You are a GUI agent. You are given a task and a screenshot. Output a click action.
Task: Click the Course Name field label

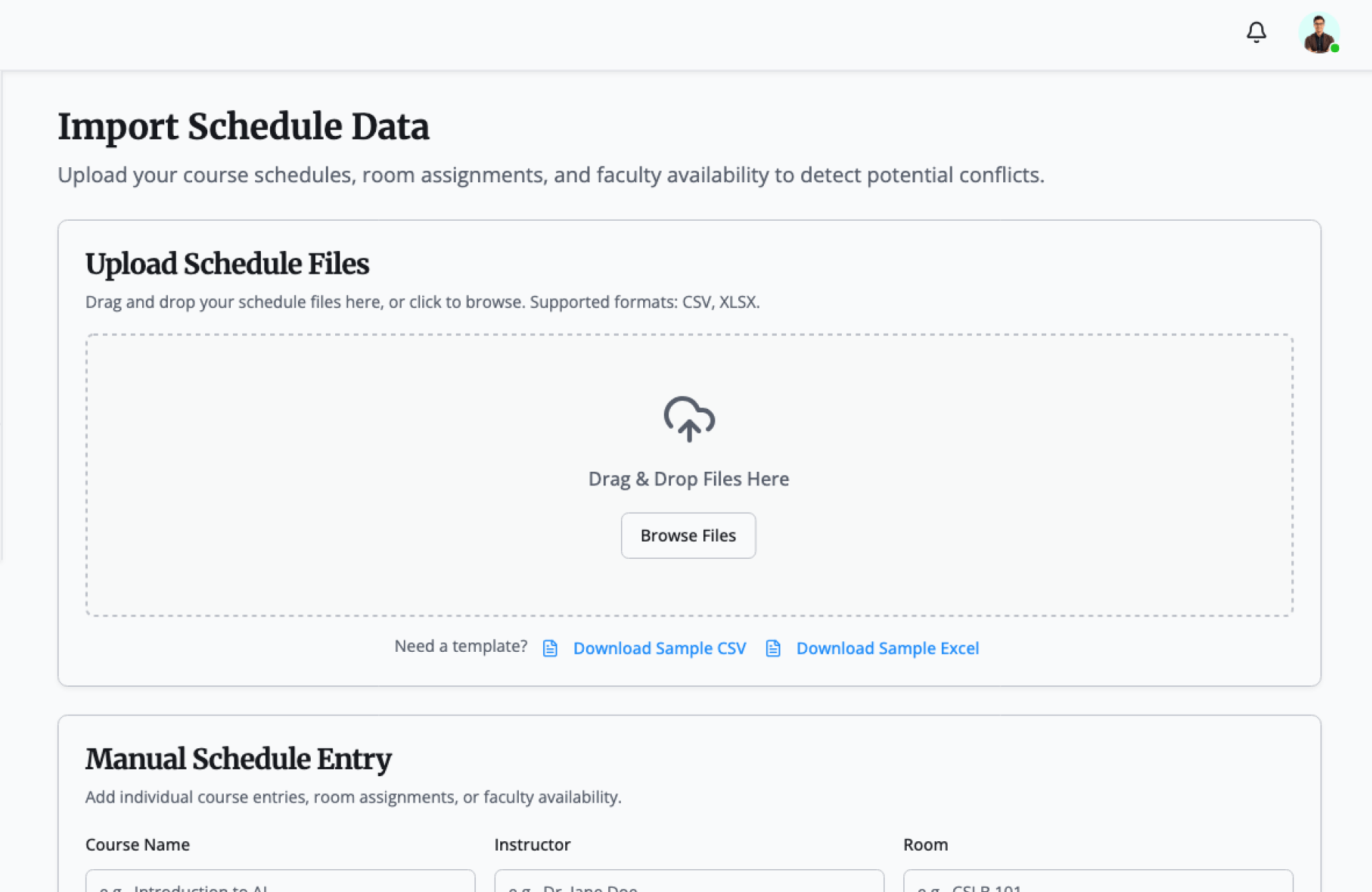point(137,845)
